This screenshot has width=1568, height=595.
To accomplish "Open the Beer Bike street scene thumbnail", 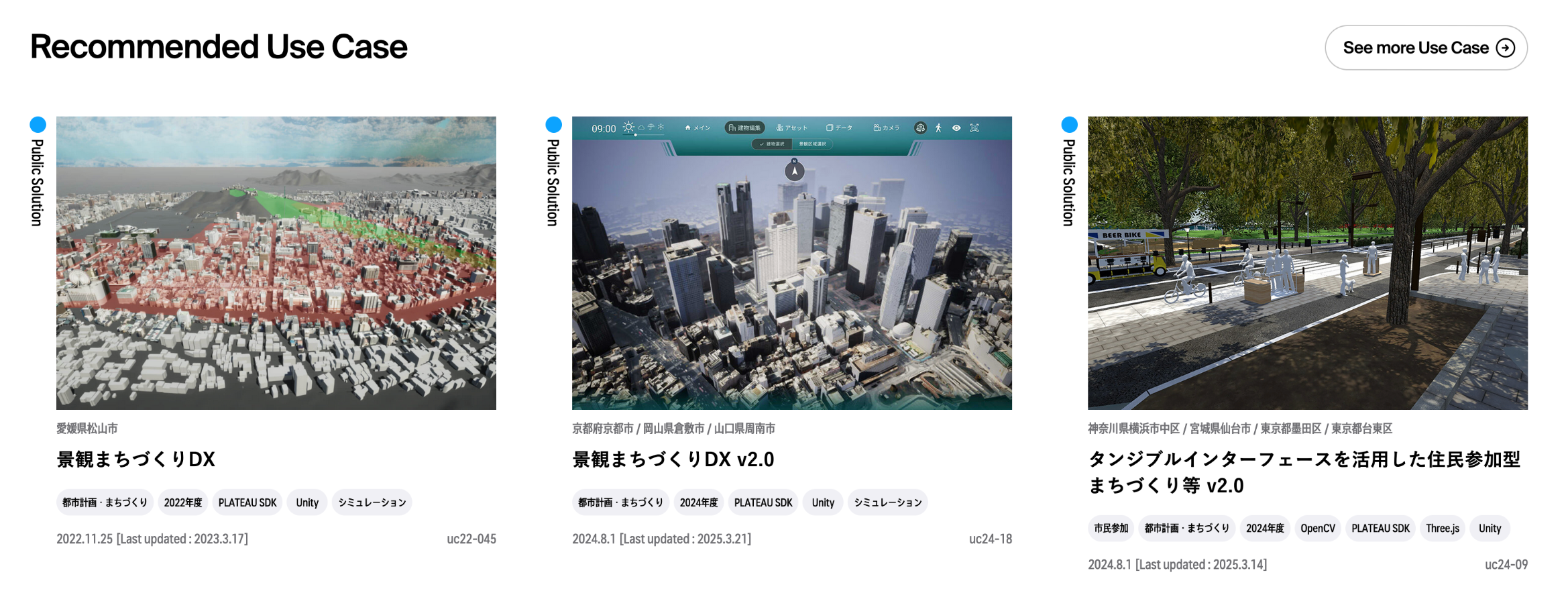I will pyautogui.click(x=1307, y=262).
